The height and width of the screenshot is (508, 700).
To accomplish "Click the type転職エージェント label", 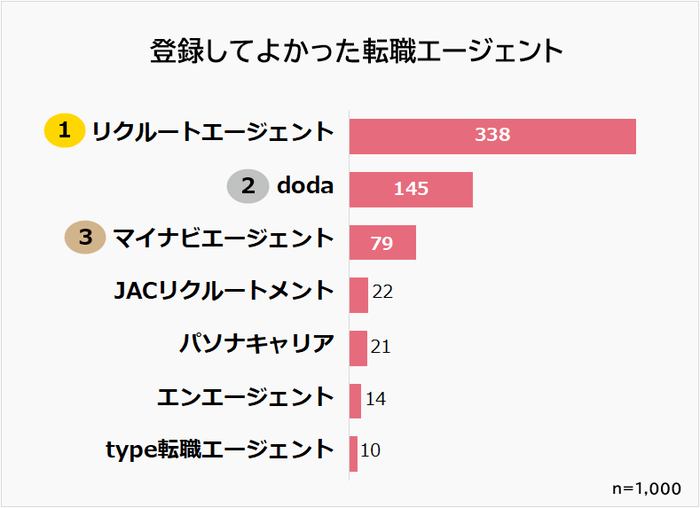I will (x=219, y=450).
